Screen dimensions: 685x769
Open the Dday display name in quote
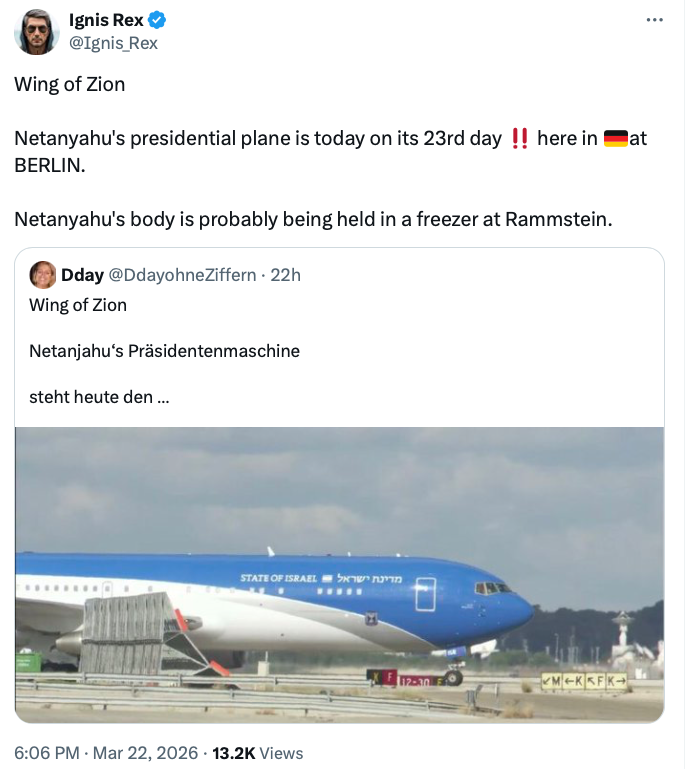82,275
